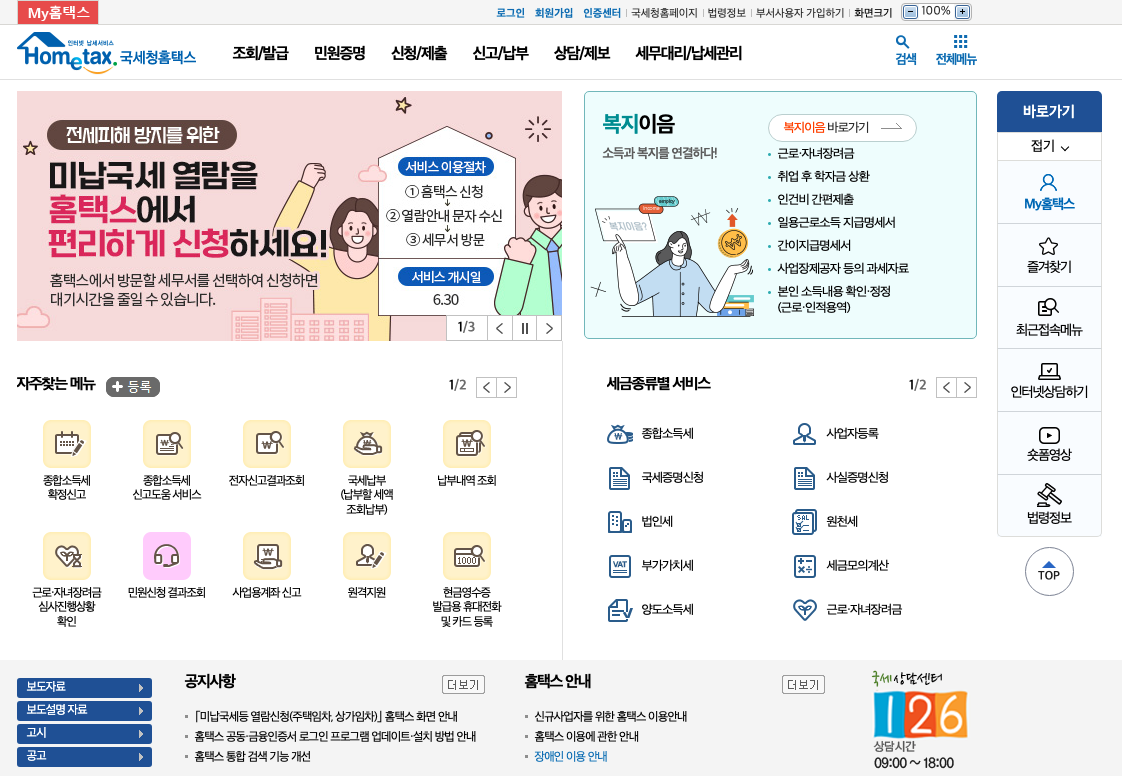Open the 상담/제보 menu
1122x776 pixels.
(582, 53)
